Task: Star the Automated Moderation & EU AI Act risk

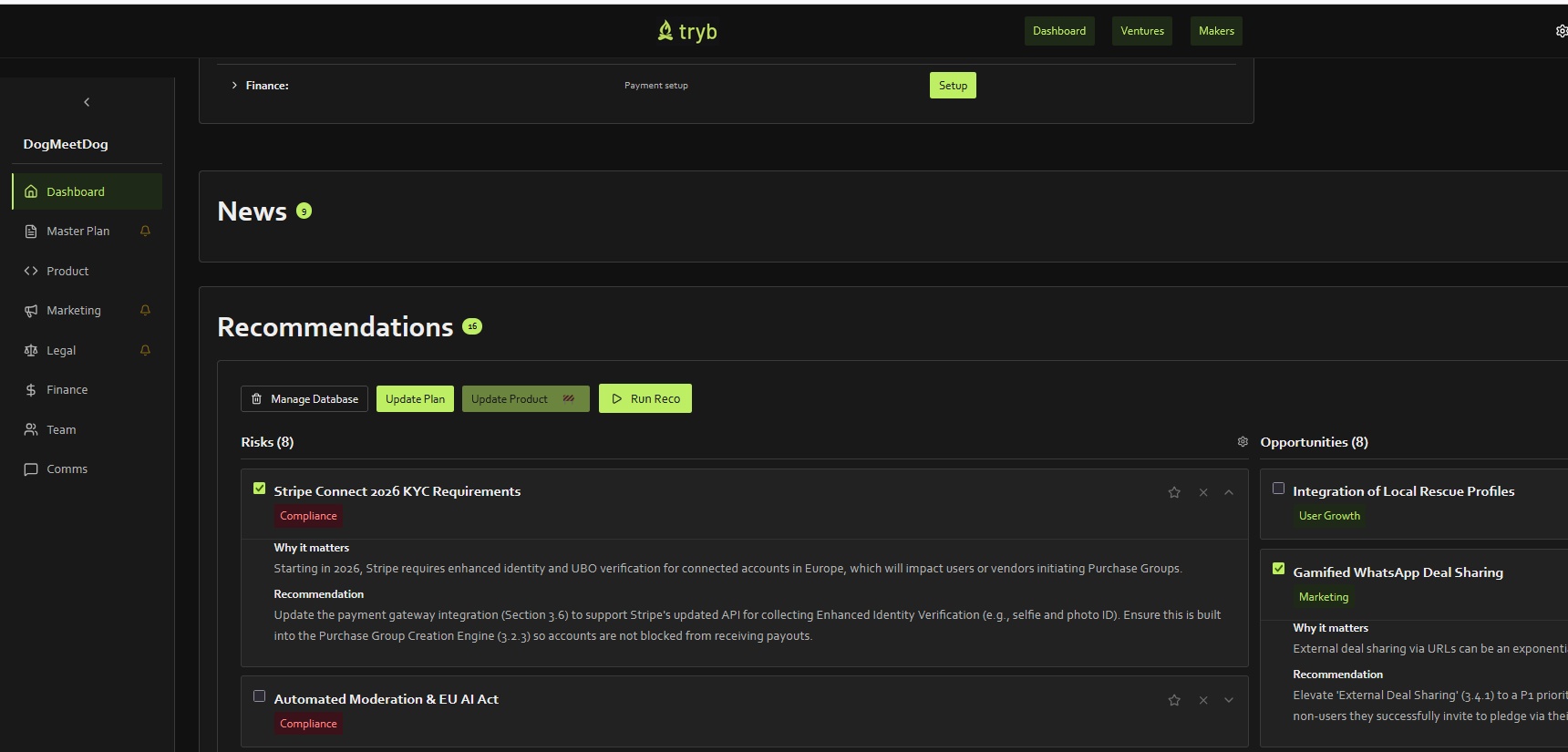Action: [x=1174, y=700]
